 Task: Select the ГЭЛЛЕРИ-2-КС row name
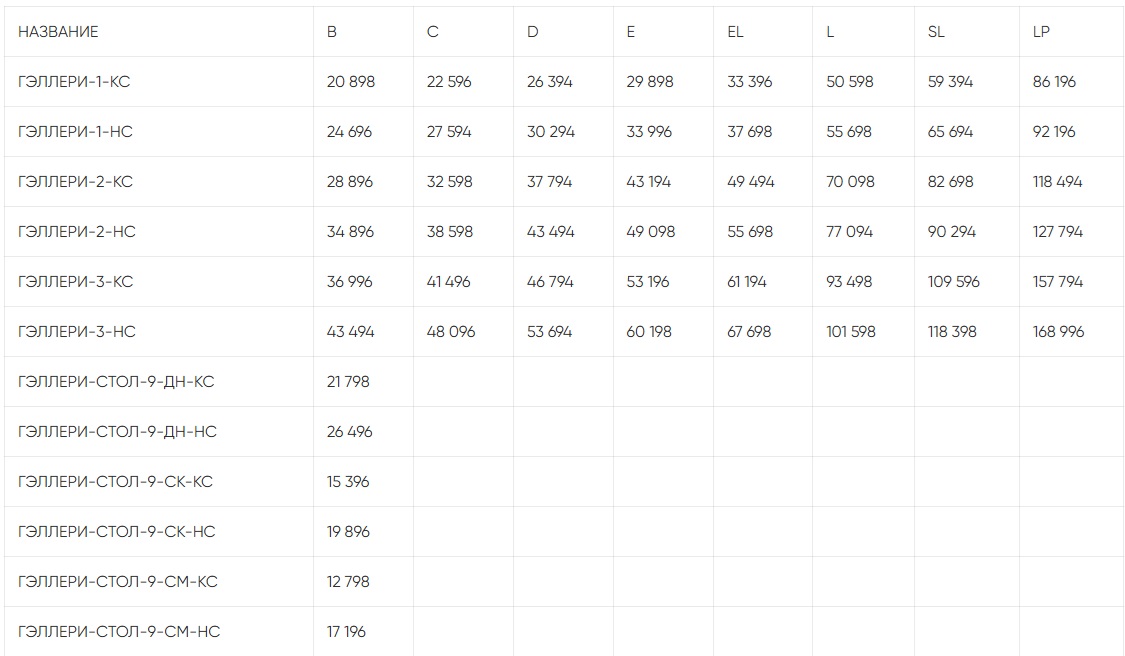pyautogui.click(x=75, y=182)
